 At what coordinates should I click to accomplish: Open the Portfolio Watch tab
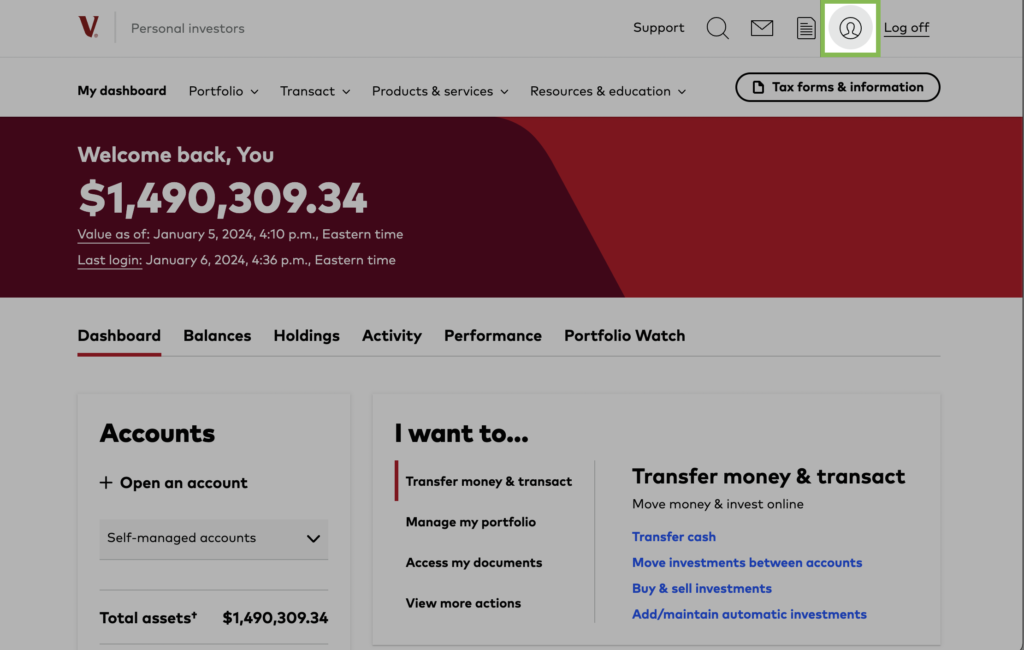[x=624, y=336]
